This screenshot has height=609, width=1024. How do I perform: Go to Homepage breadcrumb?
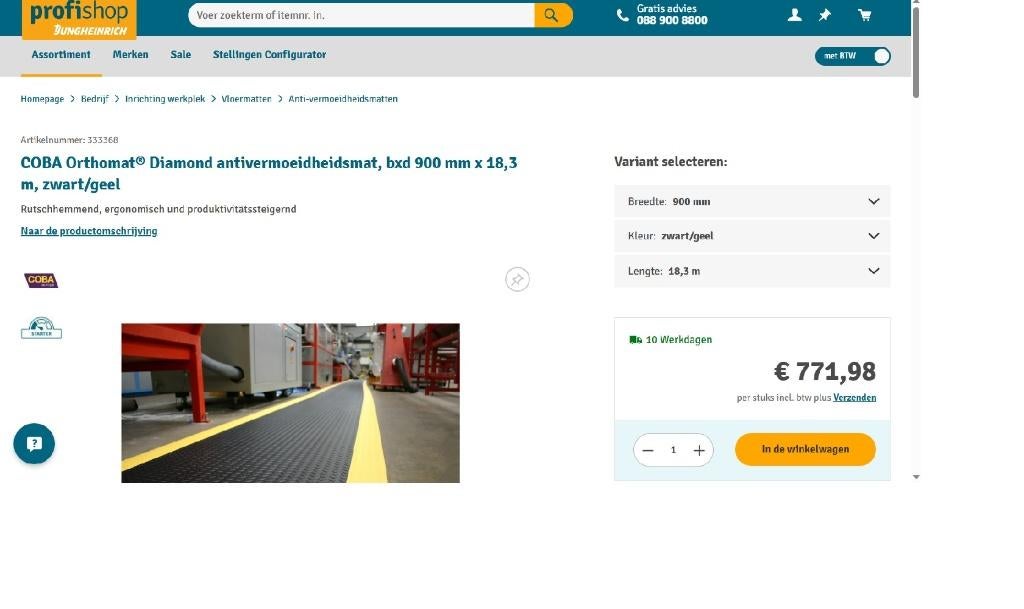click(x=42, y=99)
